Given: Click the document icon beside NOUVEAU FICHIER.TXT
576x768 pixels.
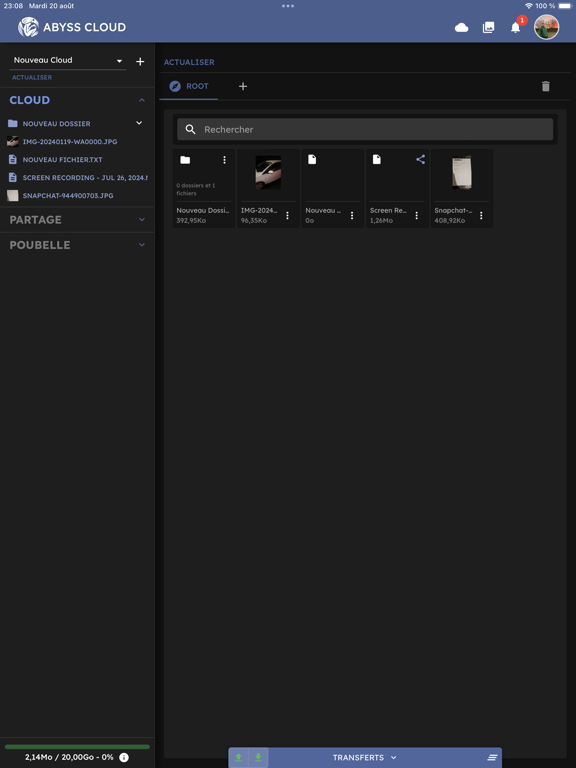Looking at the screenshot, I should point(13,160).
